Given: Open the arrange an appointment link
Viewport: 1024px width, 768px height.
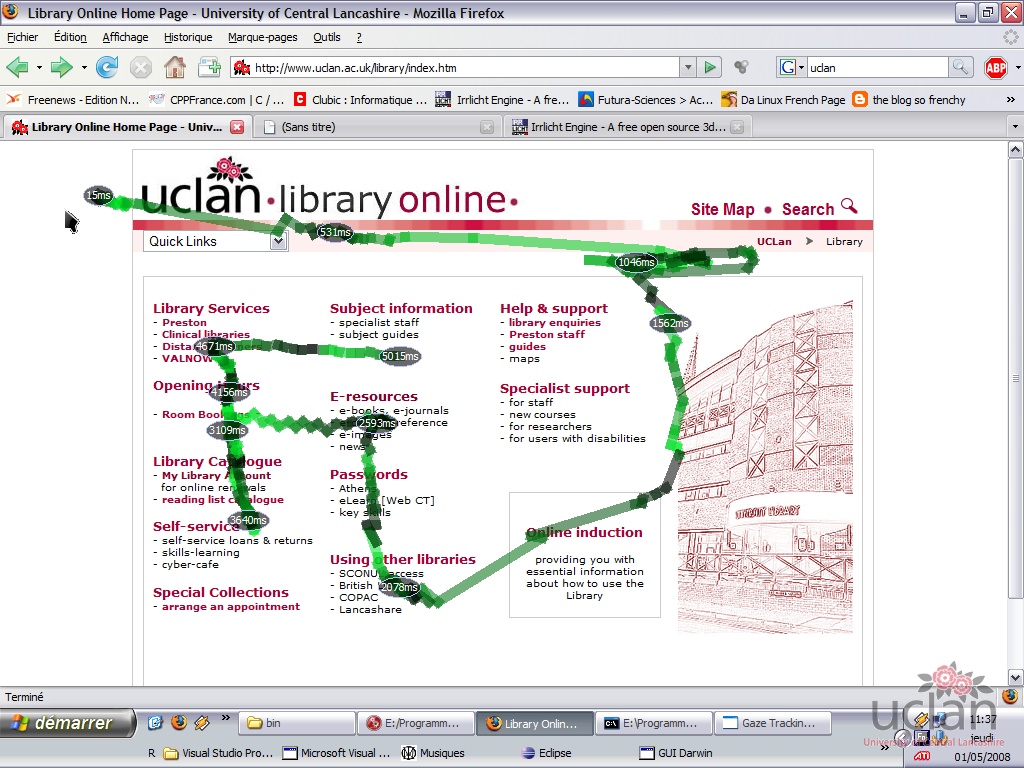Looking at the screenshot, I should pyautogui.click(x=231, y=606).
